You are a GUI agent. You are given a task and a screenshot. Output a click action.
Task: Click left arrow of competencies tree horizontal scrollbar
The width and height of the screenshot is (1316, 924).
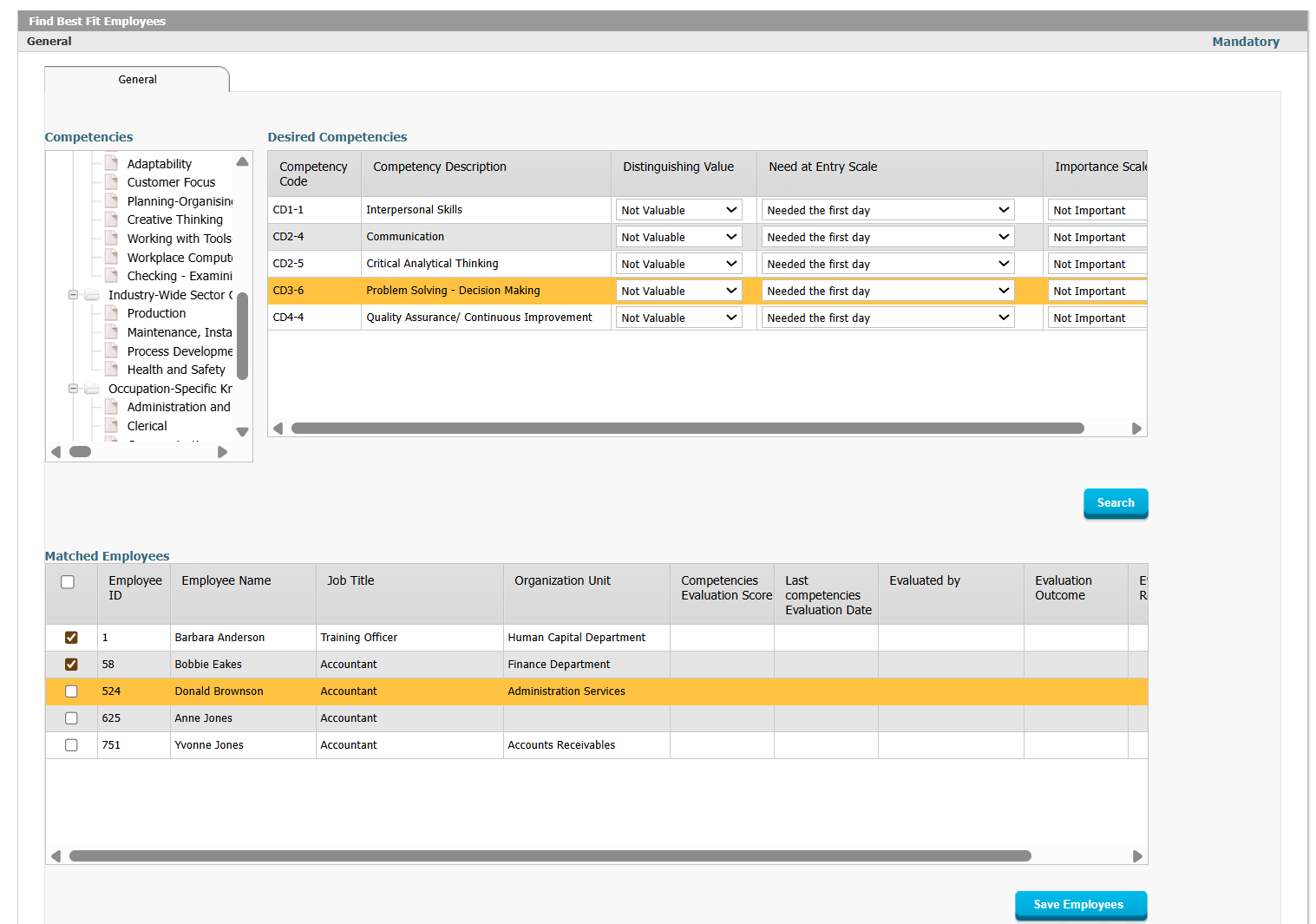[56, 452]
